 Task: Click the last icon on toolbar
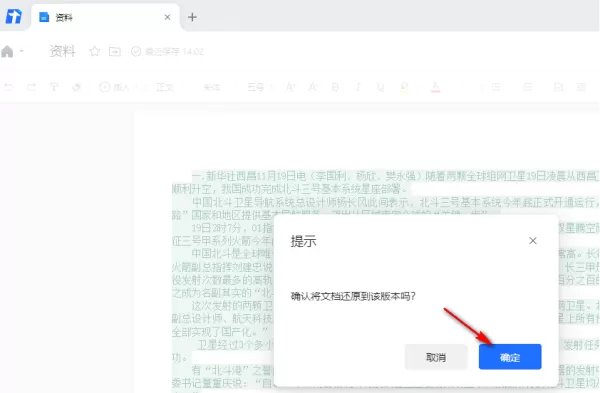coord(581,87)
